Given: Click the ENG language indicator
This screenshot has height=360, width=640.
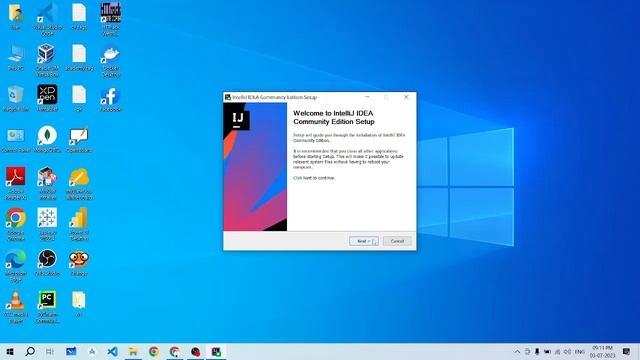Looking at the screenshot, I should click(580, 351).
